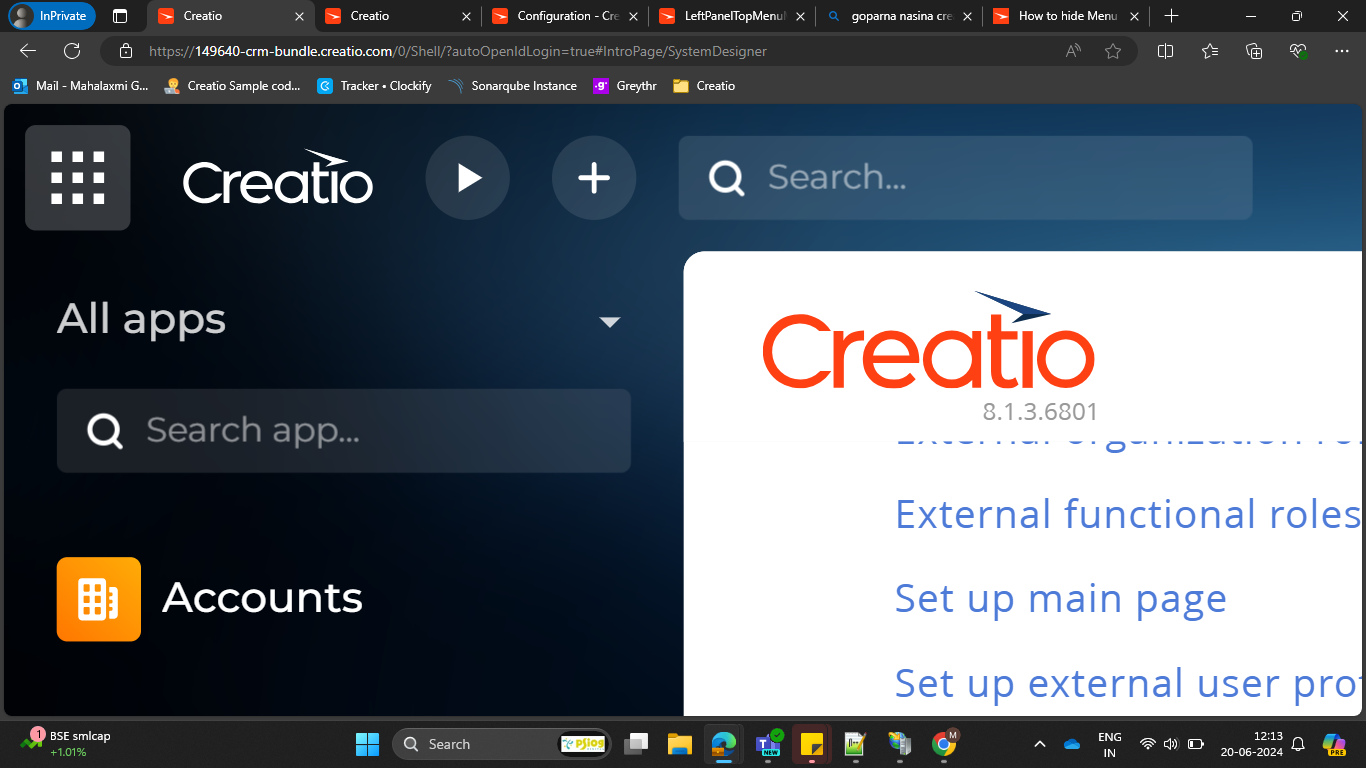Viewport: 1366px width, 768px height.
Task: Open the Tracker Clockify bookmark
Action: coord(374,86)
